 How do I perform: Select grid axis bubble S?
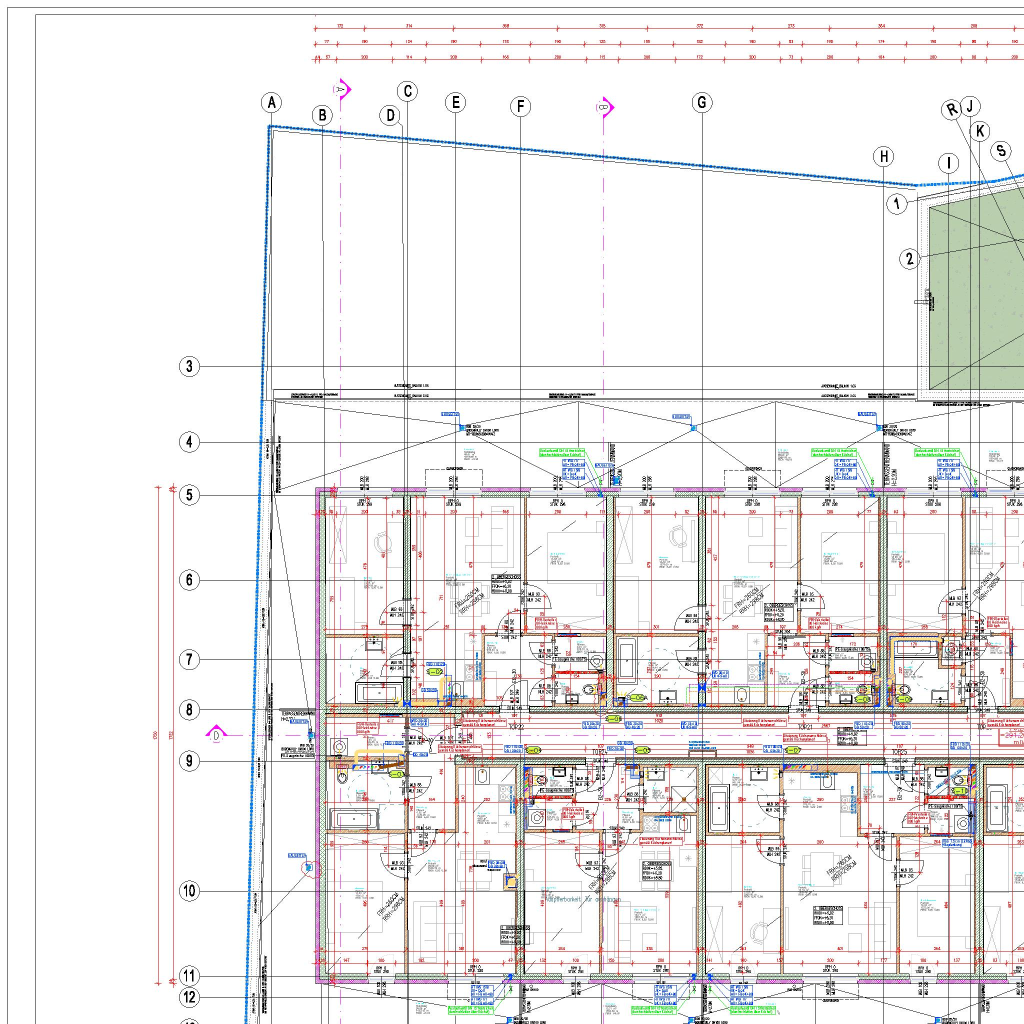click(x=1001, y=151)
